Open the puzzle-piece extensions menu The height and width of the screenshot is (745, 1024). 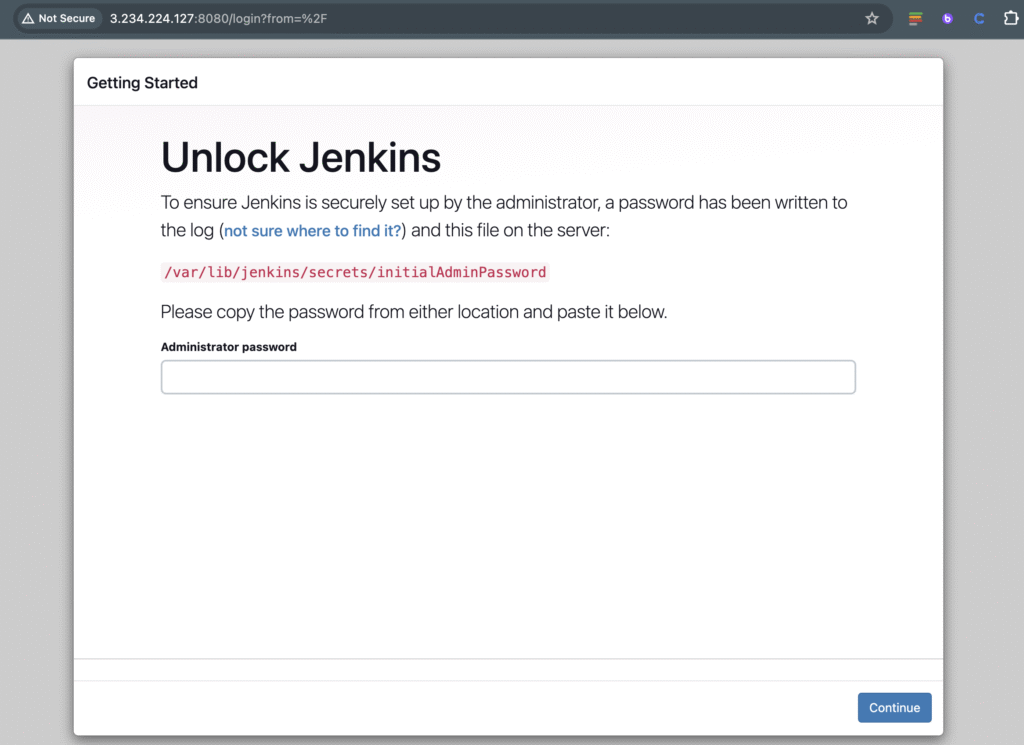point(1010,18)
